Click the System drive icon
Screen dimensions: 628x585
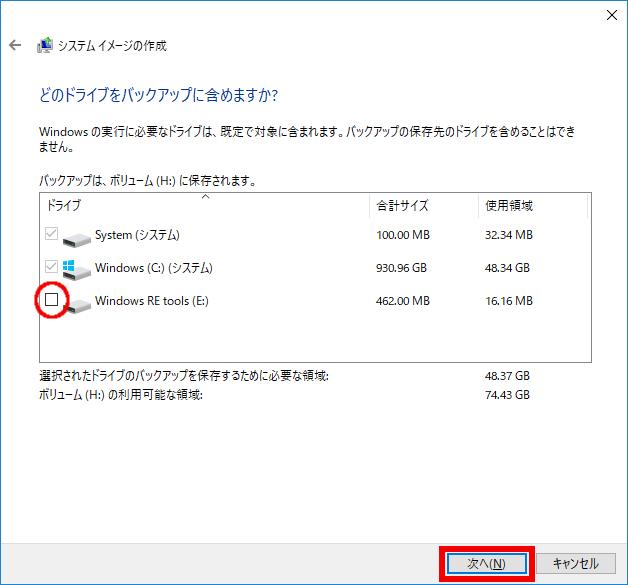pos(76,239)
